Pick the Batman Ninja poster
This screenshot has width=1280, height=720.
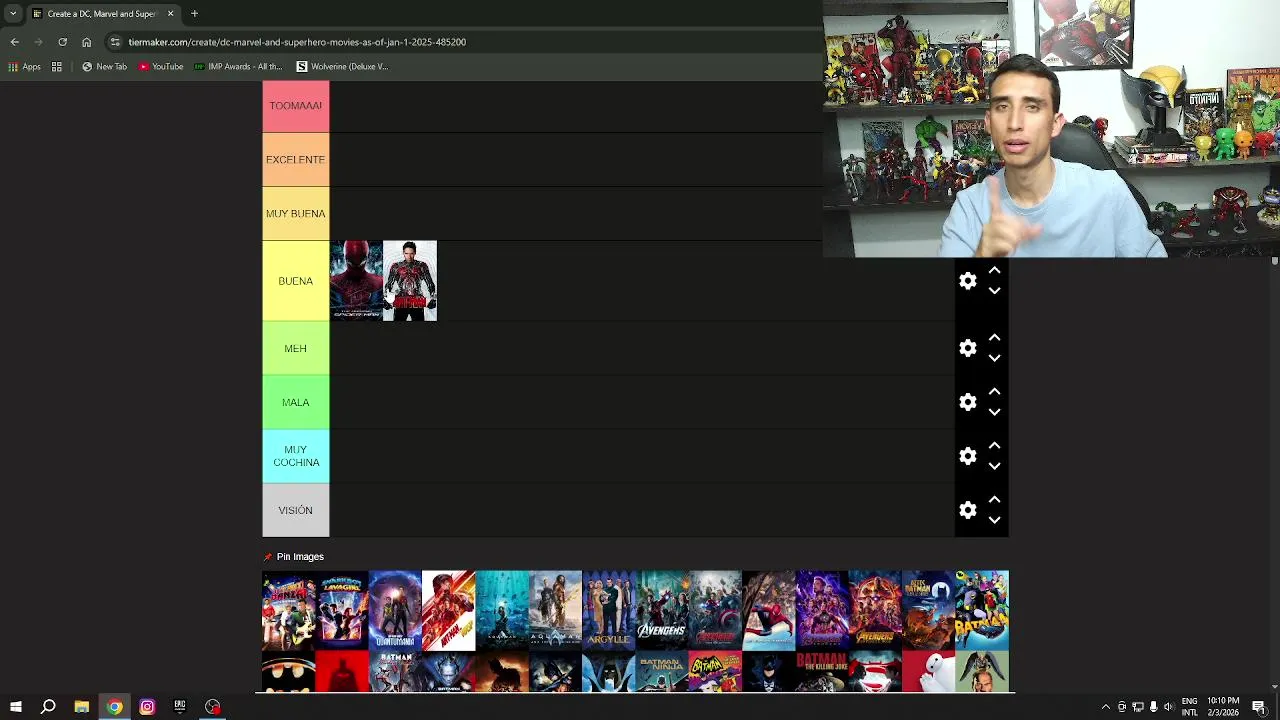[662, 672]
